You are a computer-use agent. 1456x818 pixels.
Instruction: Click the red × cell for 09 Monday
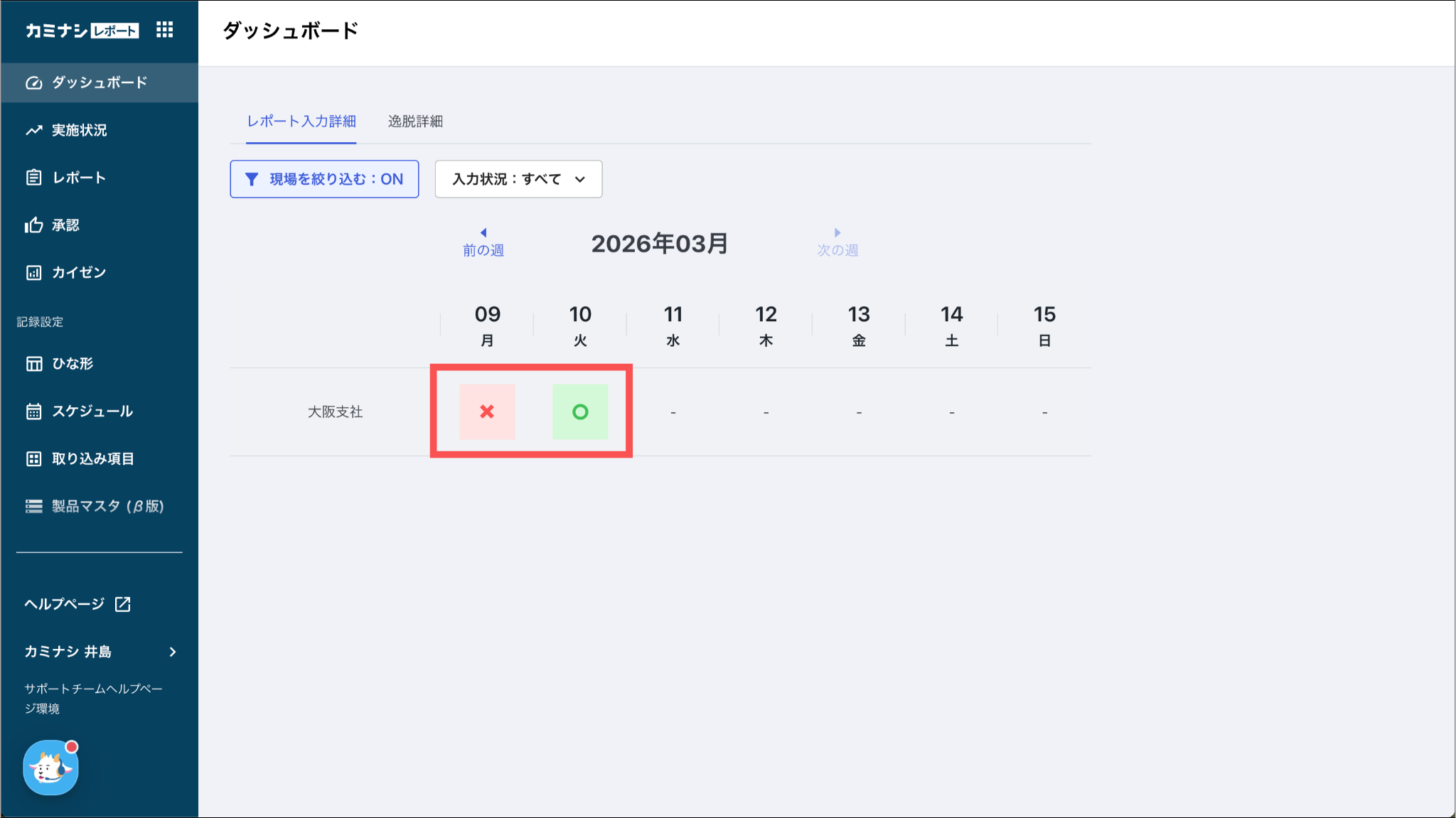(x=487, y=411)
